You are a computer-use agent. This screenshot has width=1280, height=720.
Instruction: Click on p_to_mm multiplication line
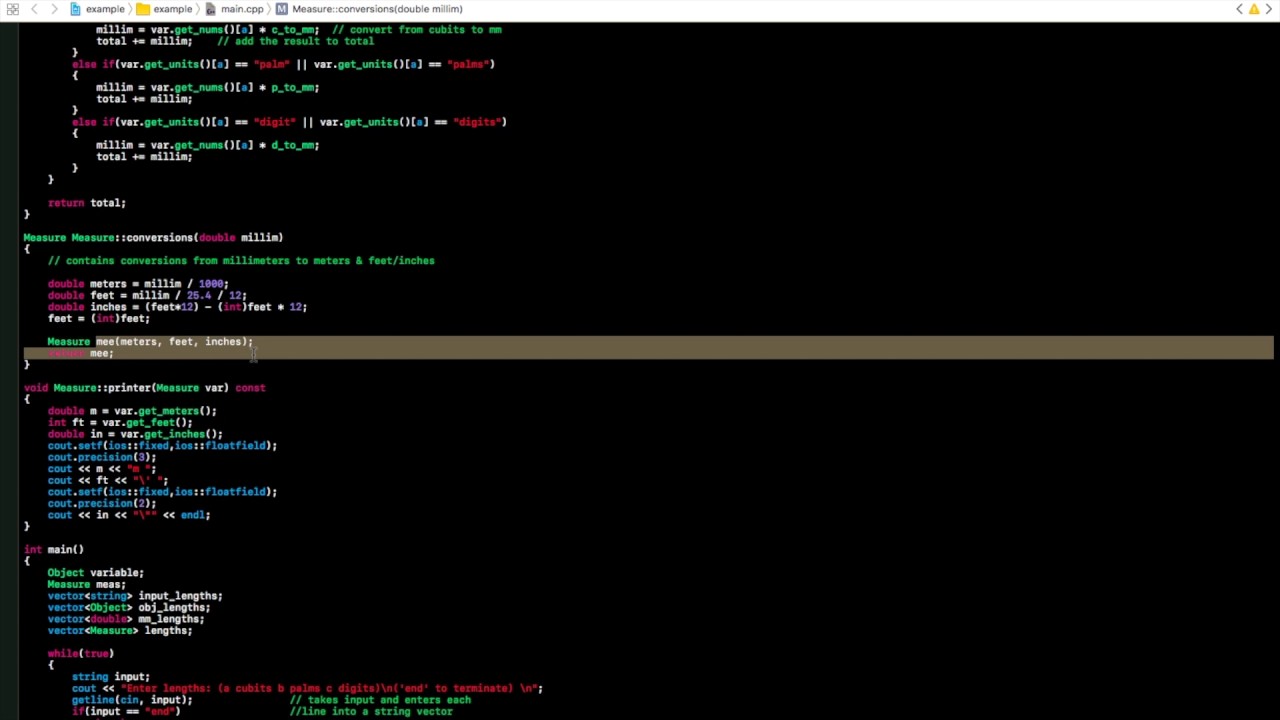pos(208,87)
